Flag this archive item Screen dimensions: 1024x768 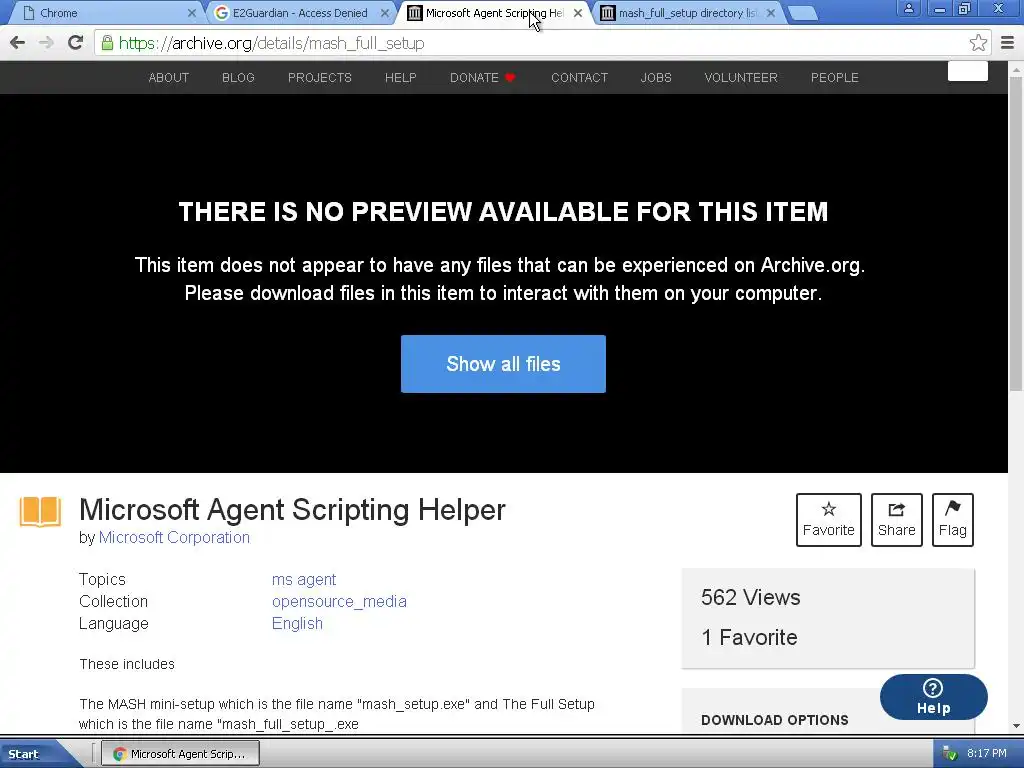[952, 520]
